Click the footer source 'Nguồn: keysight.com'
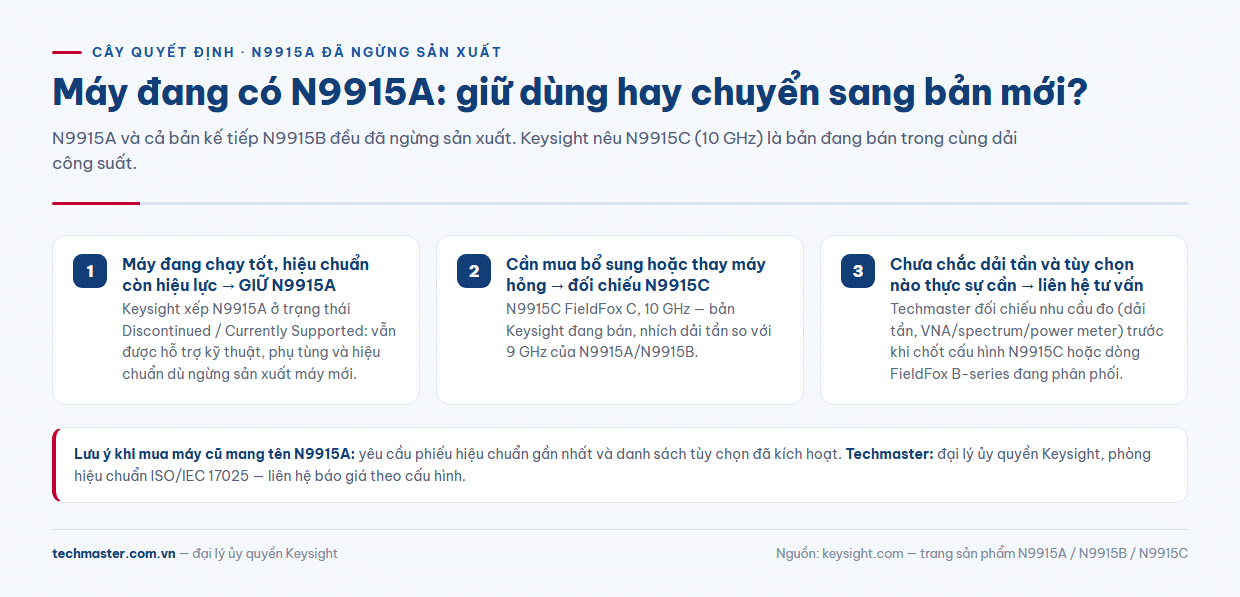Image resolution: width=1240 pixels, height=597 pixels. [839, 553]
